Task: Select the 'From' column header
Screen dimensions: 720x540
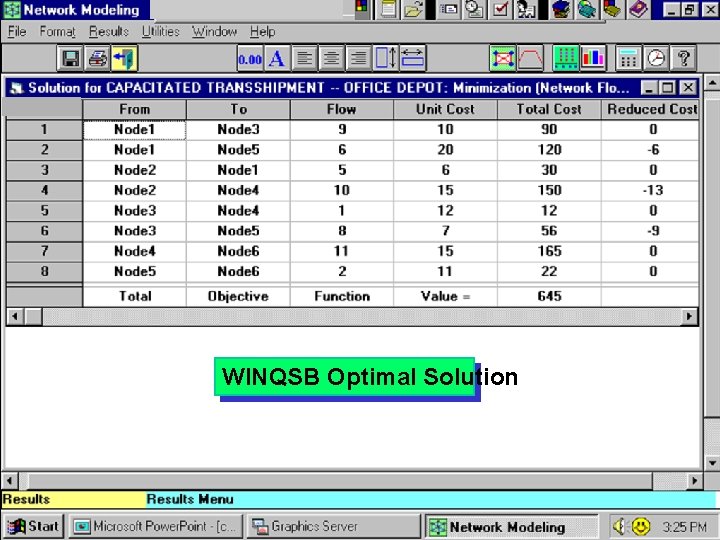Action: point(135,109)
